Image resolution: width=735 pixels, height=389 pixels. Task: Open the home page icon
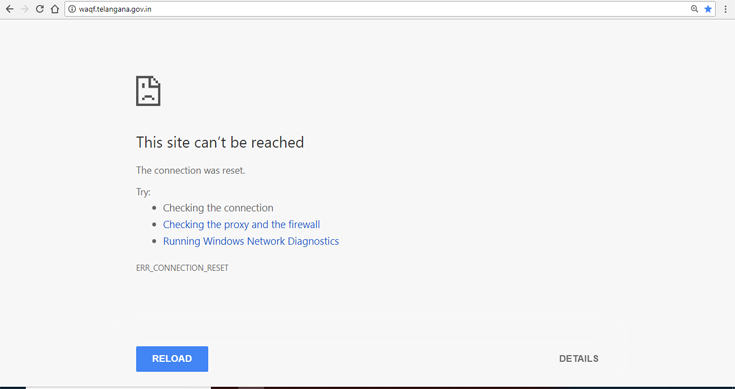55,9
